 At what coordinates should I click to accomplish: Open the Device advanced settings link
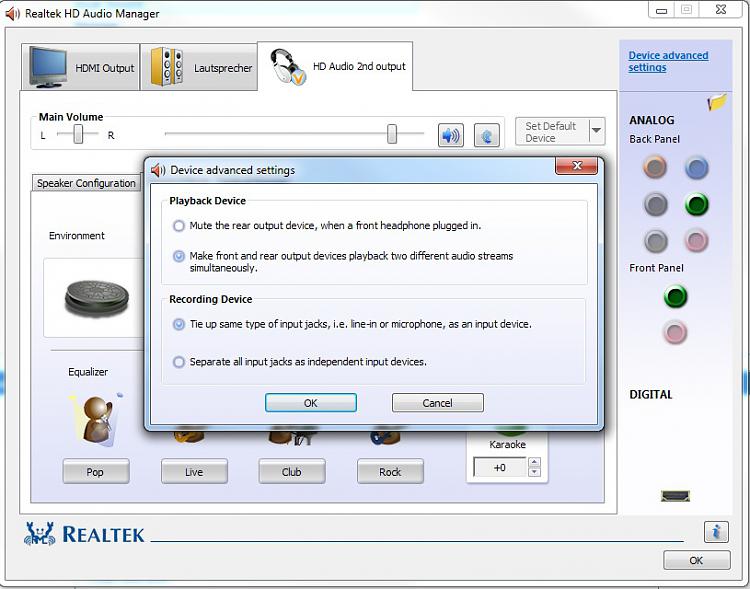pos(668,61)
